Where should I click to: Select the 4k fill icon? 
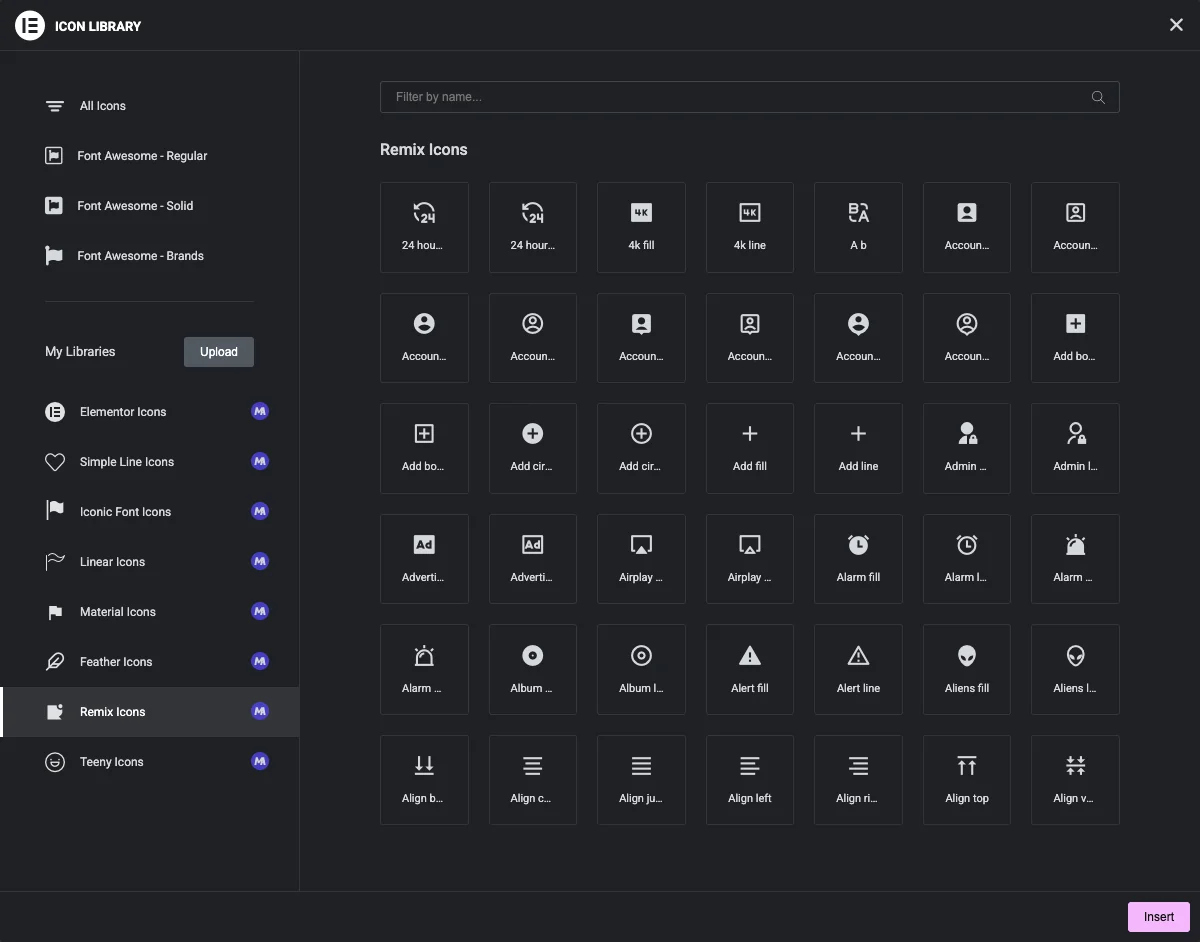coord(641,227)
